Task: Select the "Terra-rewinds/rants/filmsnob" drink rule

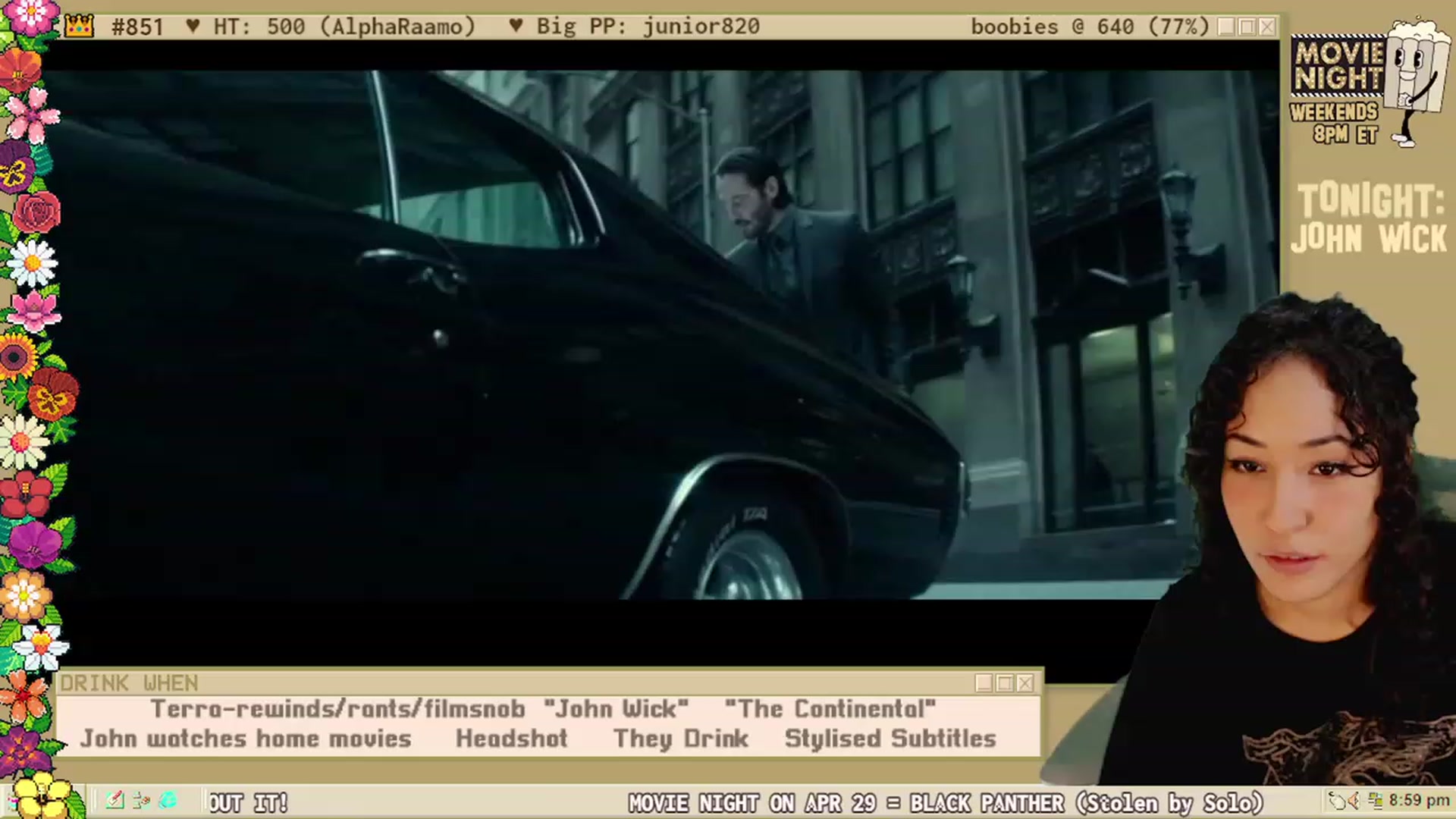Action: [337, 709]
